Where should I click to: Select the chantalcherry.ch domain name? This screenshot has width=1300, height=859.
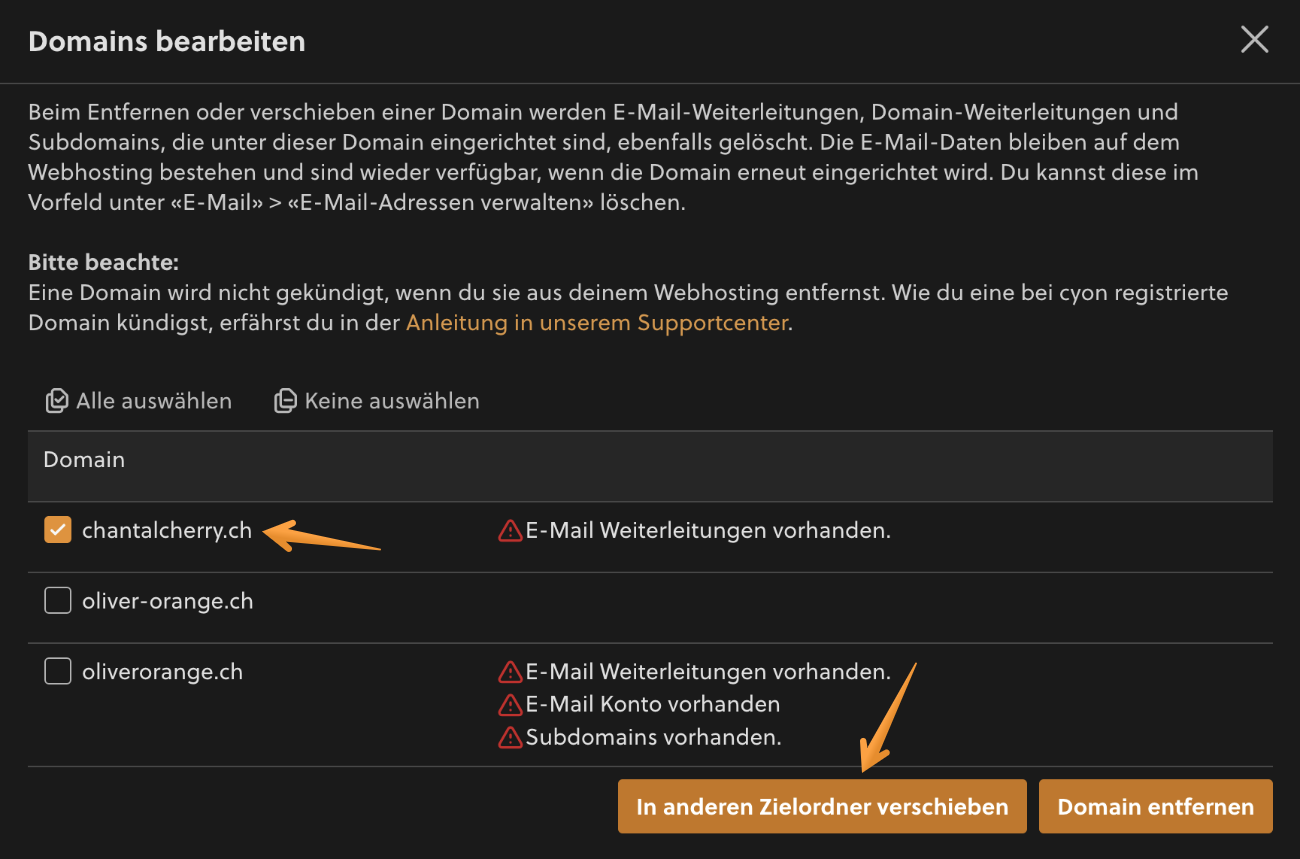[x=167, y=530]
